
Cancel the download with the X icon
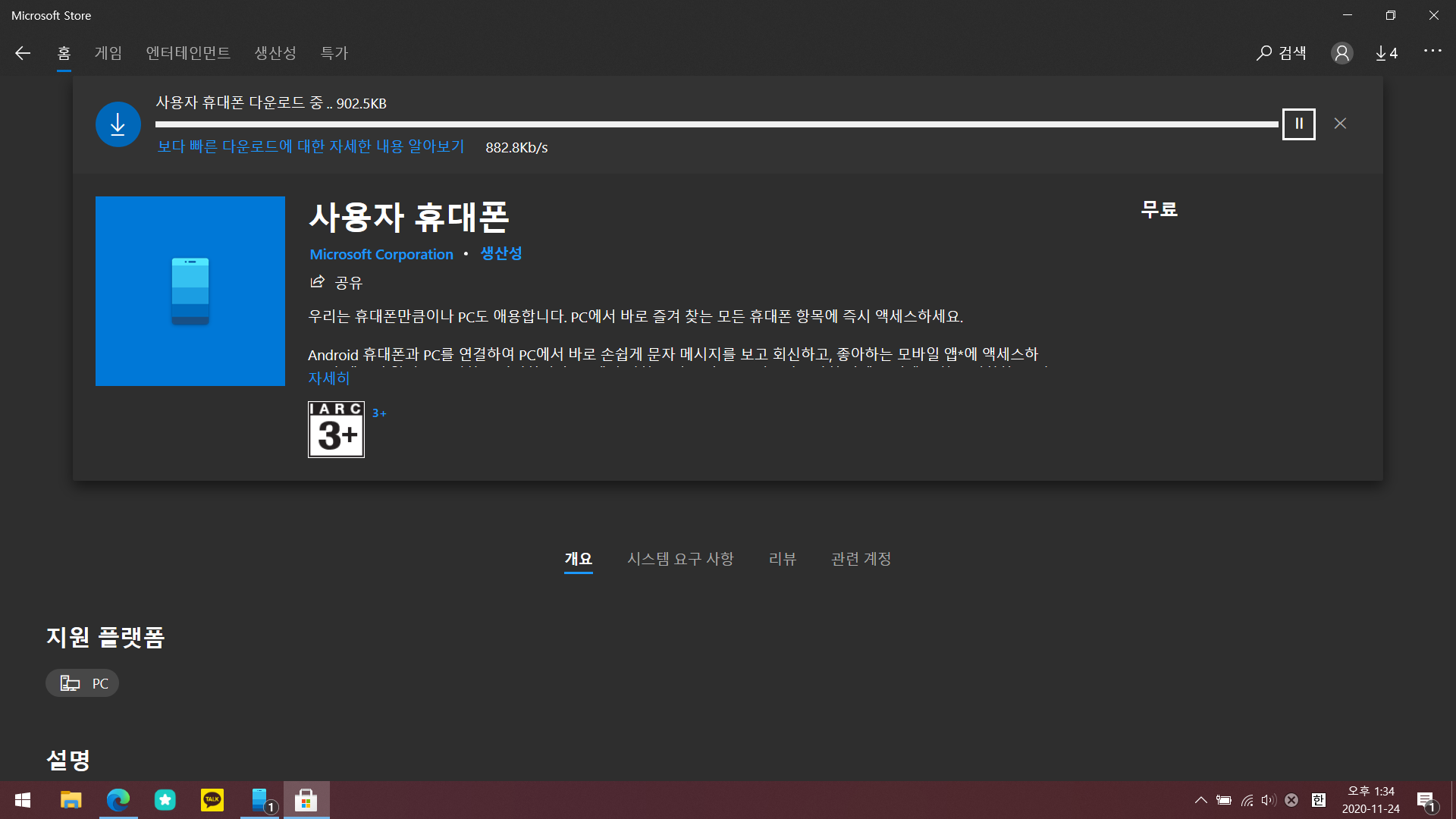1340,124
